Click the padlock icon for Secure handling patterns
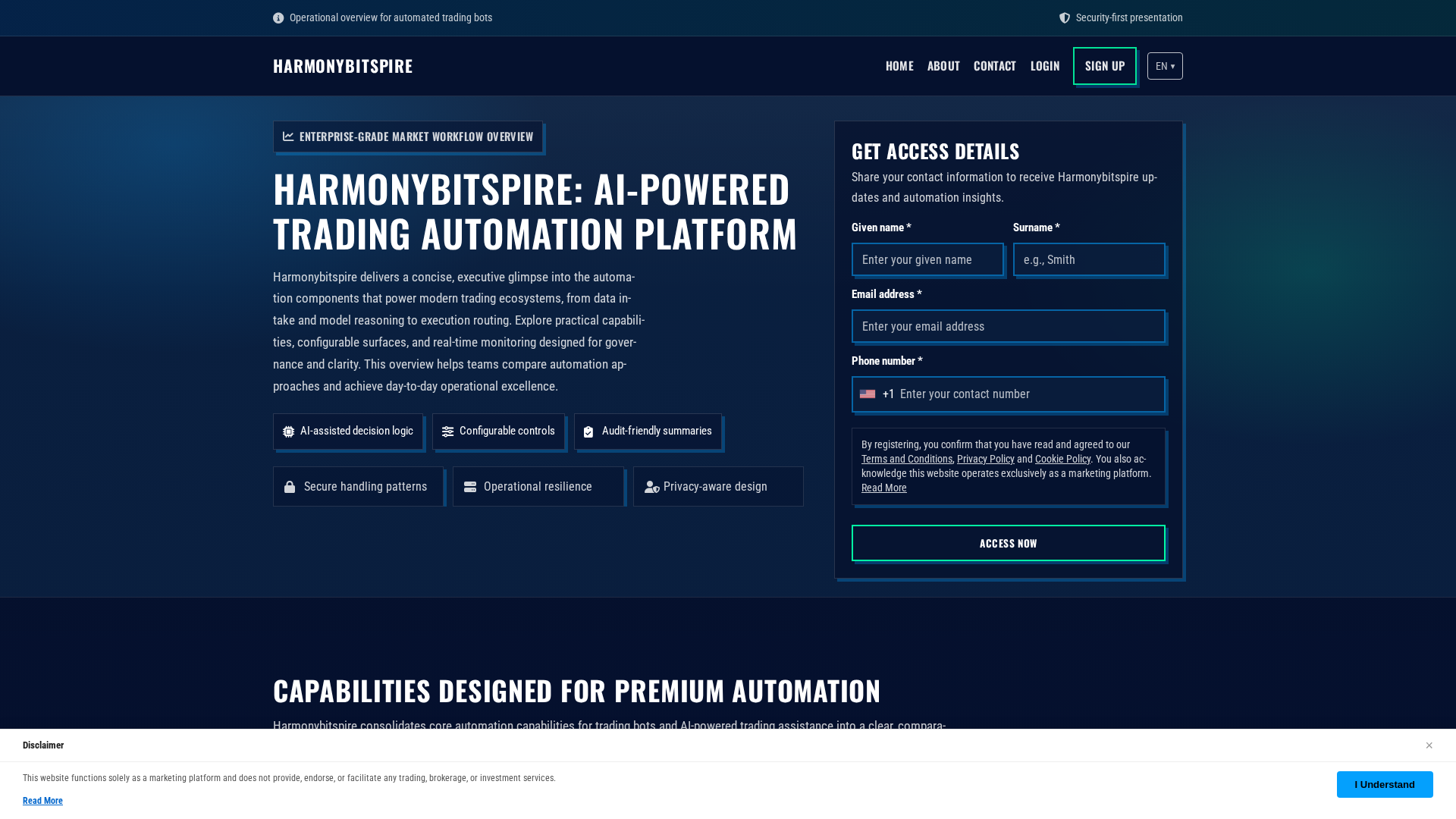Image resolution: width=1456 pixels, height=819 pixels. [290, 487]
